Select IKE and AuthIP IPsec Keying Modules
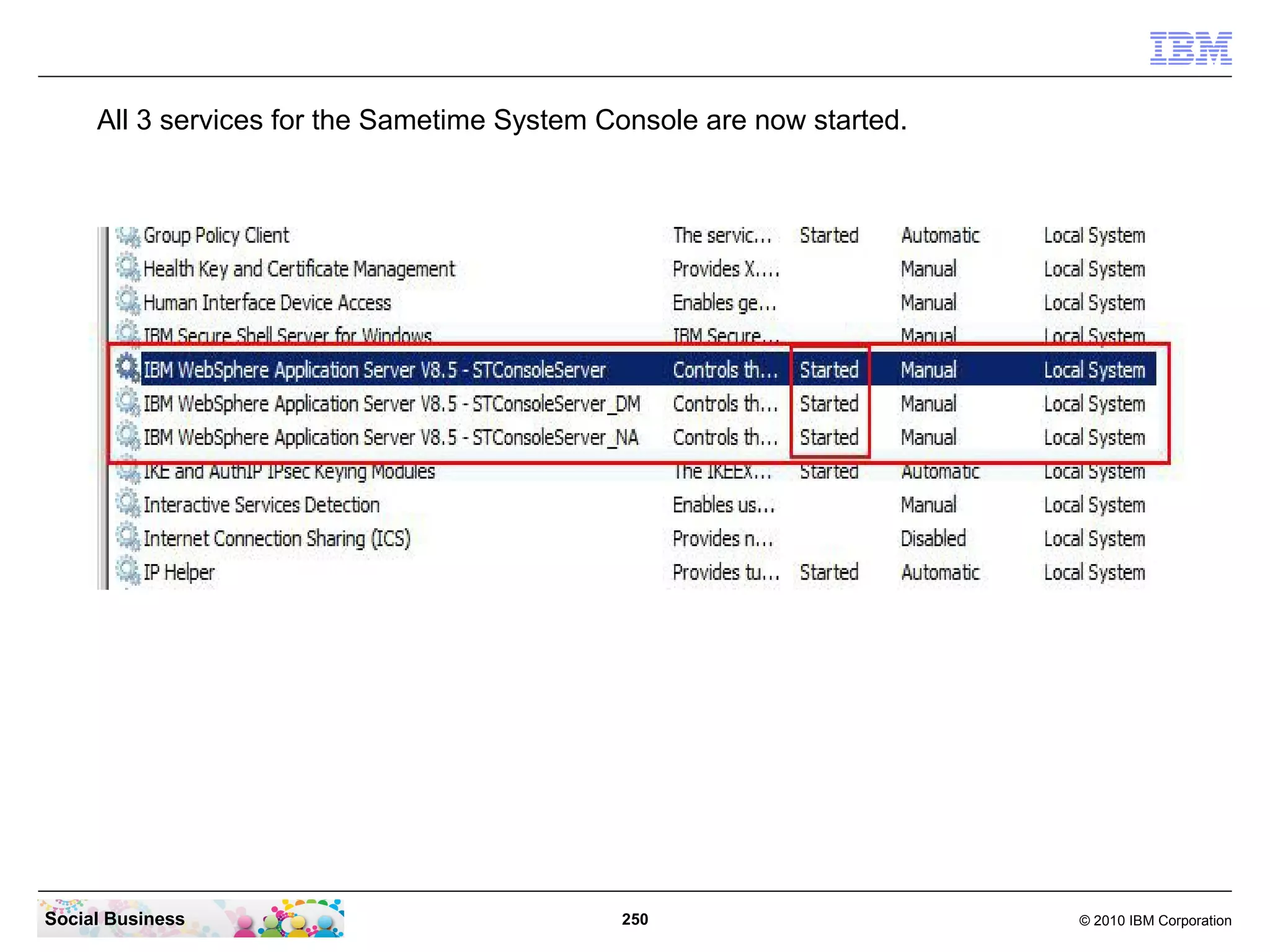This screenshot has height=952, width=1270. [289, 471]
